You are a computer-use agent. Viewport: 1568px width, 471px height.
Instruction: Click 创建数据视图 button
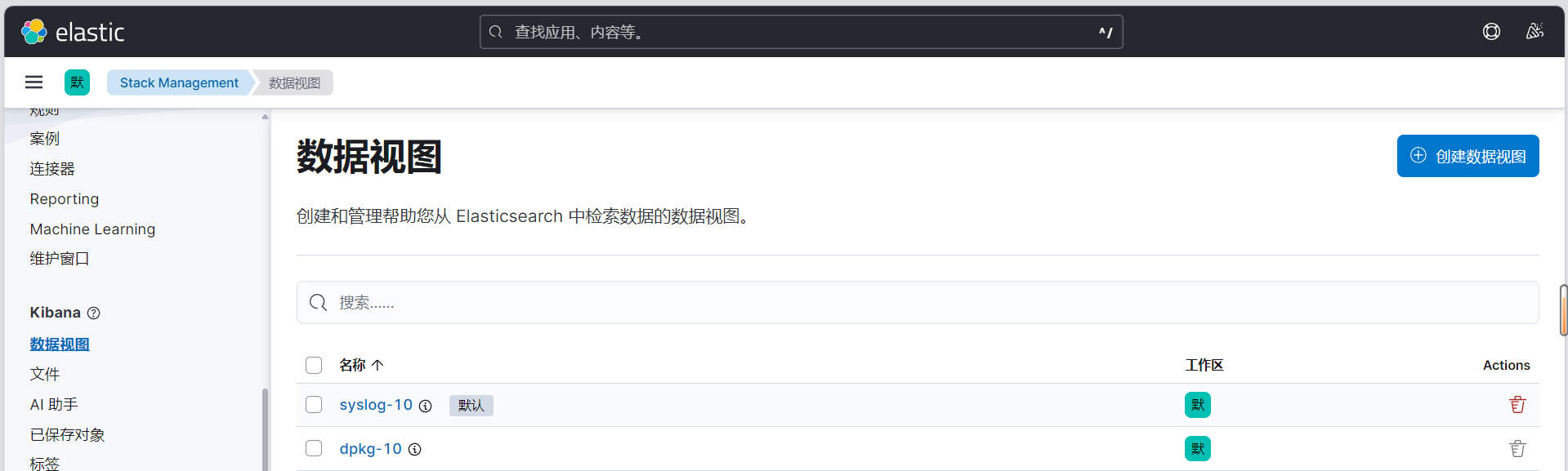tap(1467, 156)
